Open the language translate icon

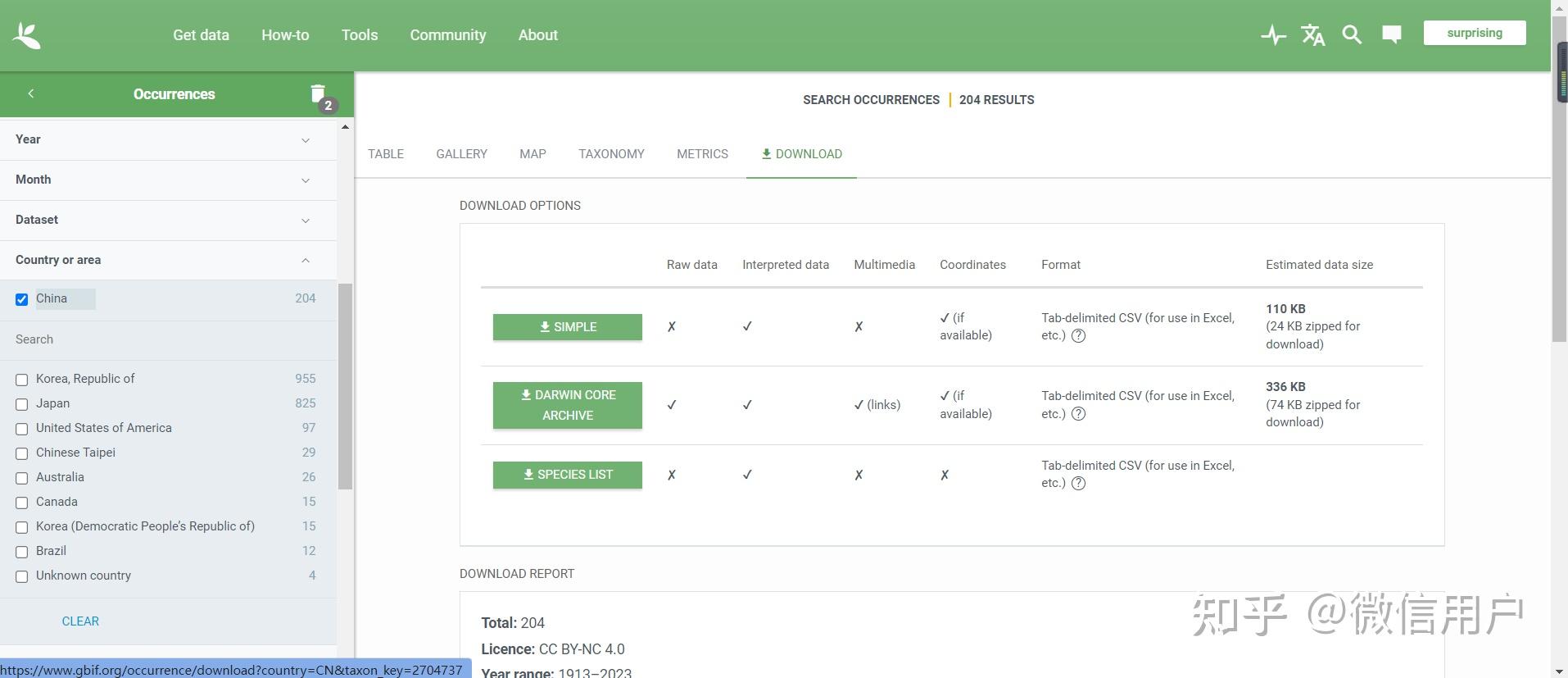click(1312, 35)
